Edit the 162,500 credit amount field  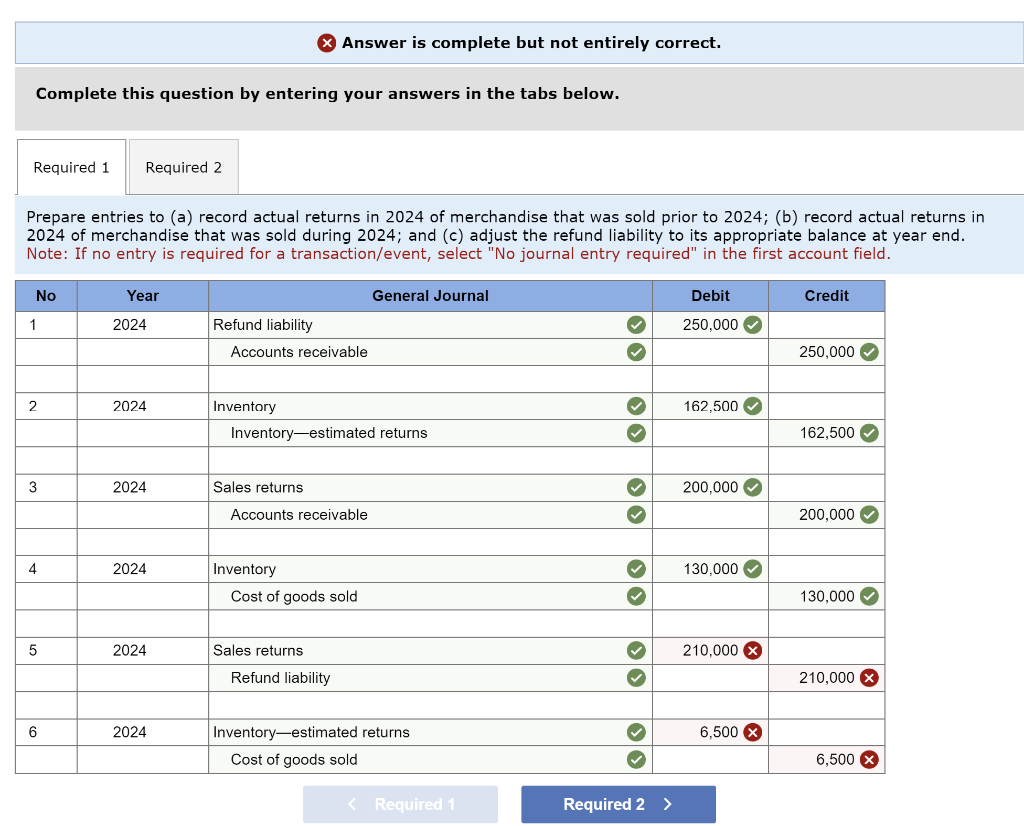coord(826,433)
